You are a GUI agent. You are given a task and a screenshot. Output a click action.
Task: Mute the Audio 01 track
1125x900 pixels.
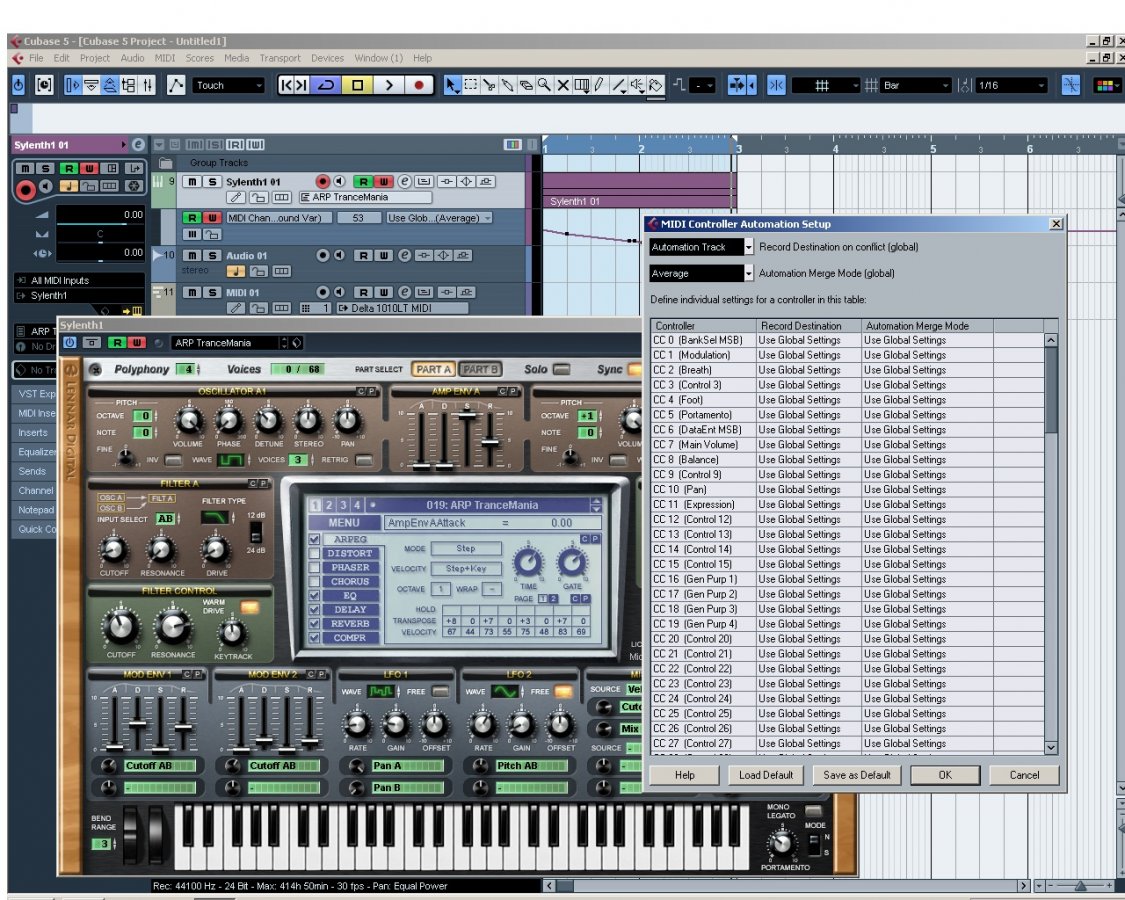pos(192,256)
